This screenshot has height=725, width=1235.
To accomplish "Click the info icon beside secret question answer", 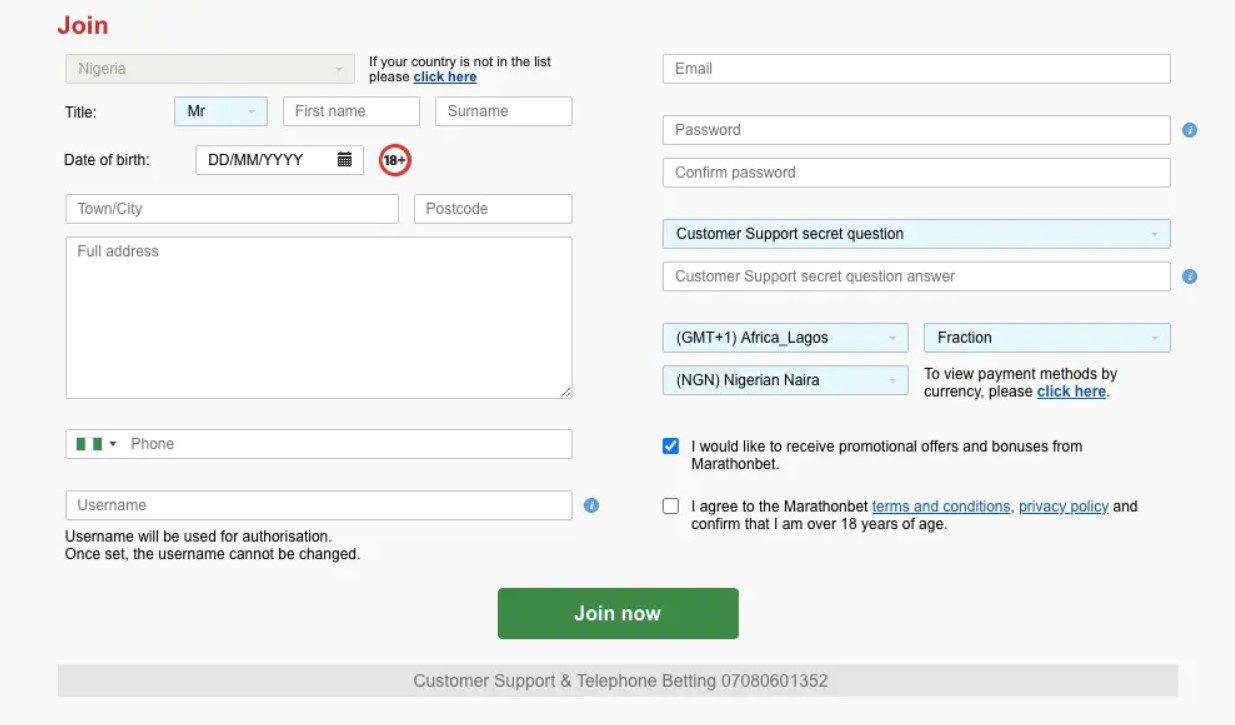I will click(1190, 276).
